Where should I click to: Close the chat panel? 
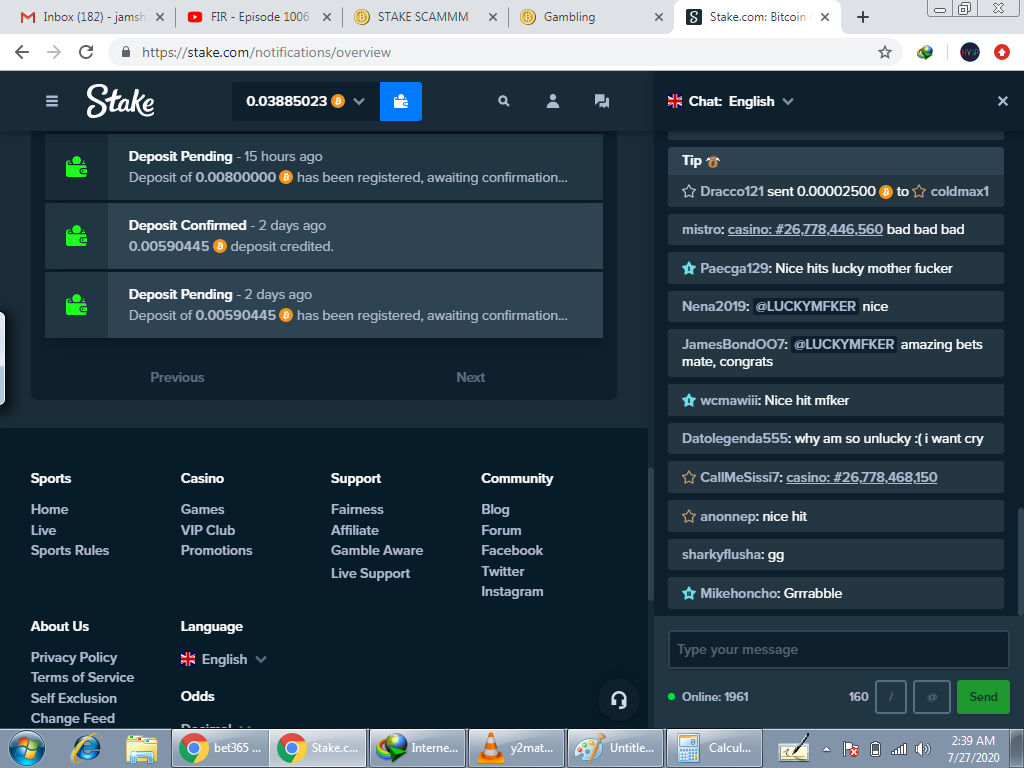(x=1003, y=101)
